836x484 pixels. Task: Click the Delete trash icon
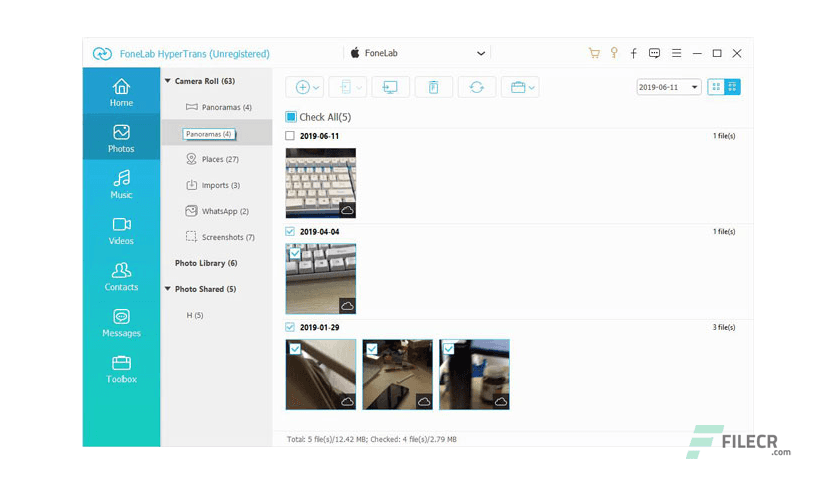point(433,87)
